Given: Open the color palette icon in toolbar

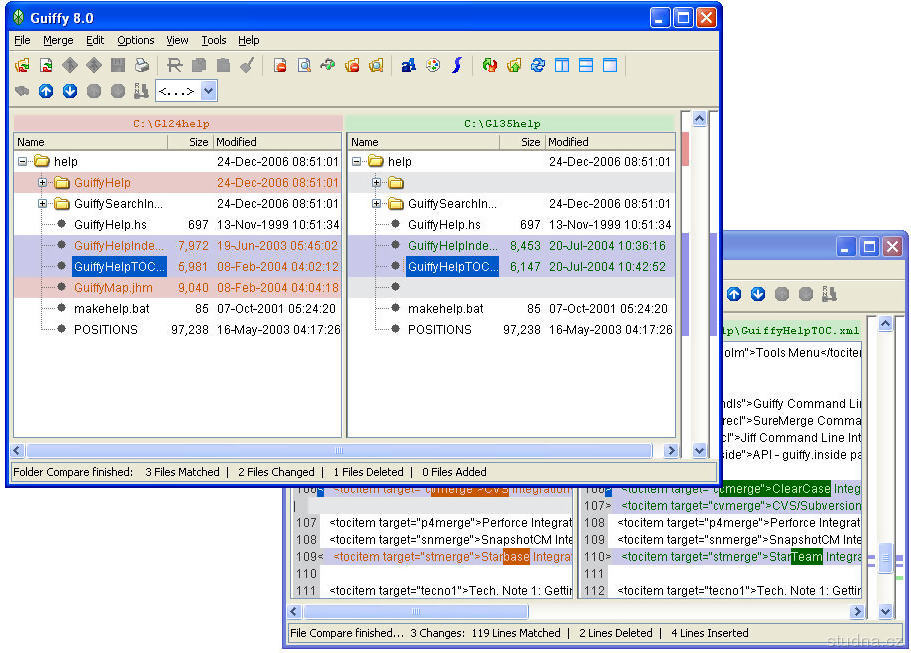Looking at the screenshot, I should [x=433, y=66].
